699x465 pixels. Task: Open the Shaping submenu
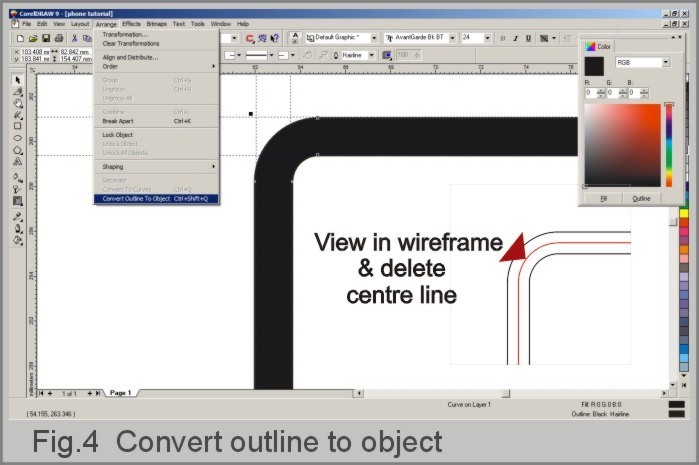pos(156,167)
